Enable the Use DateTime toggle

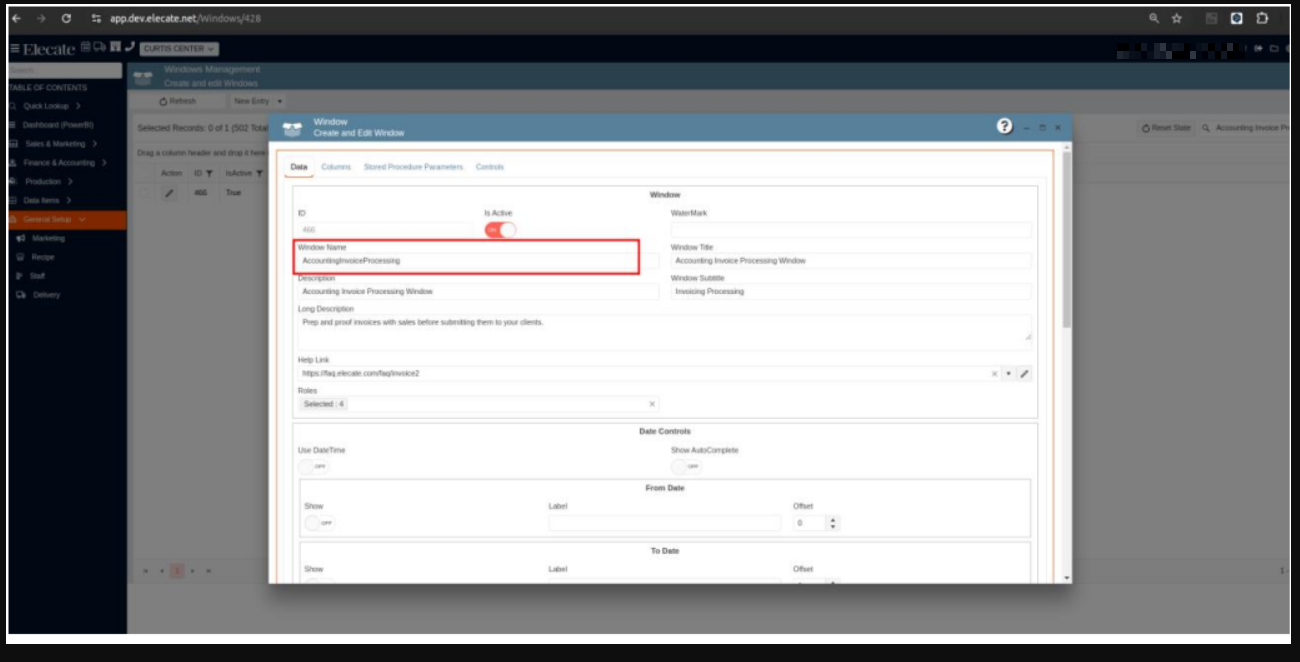(313, 466)
